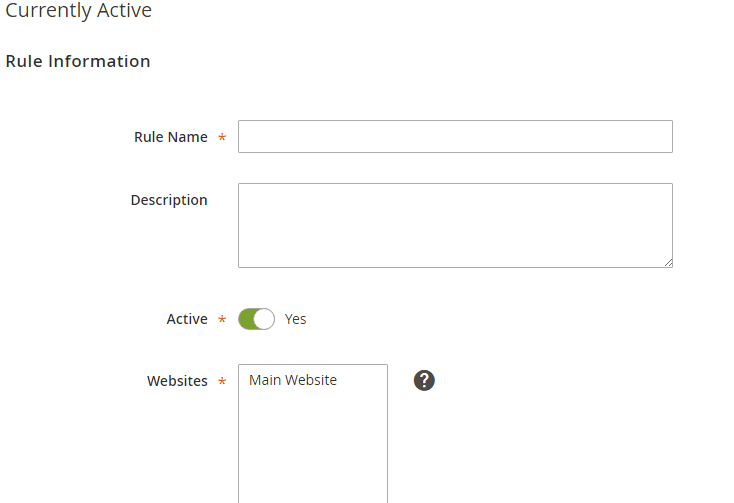Grab the Description textarea resize handle
This screenshot has height=503, width=734.
[x=668, y=263]
